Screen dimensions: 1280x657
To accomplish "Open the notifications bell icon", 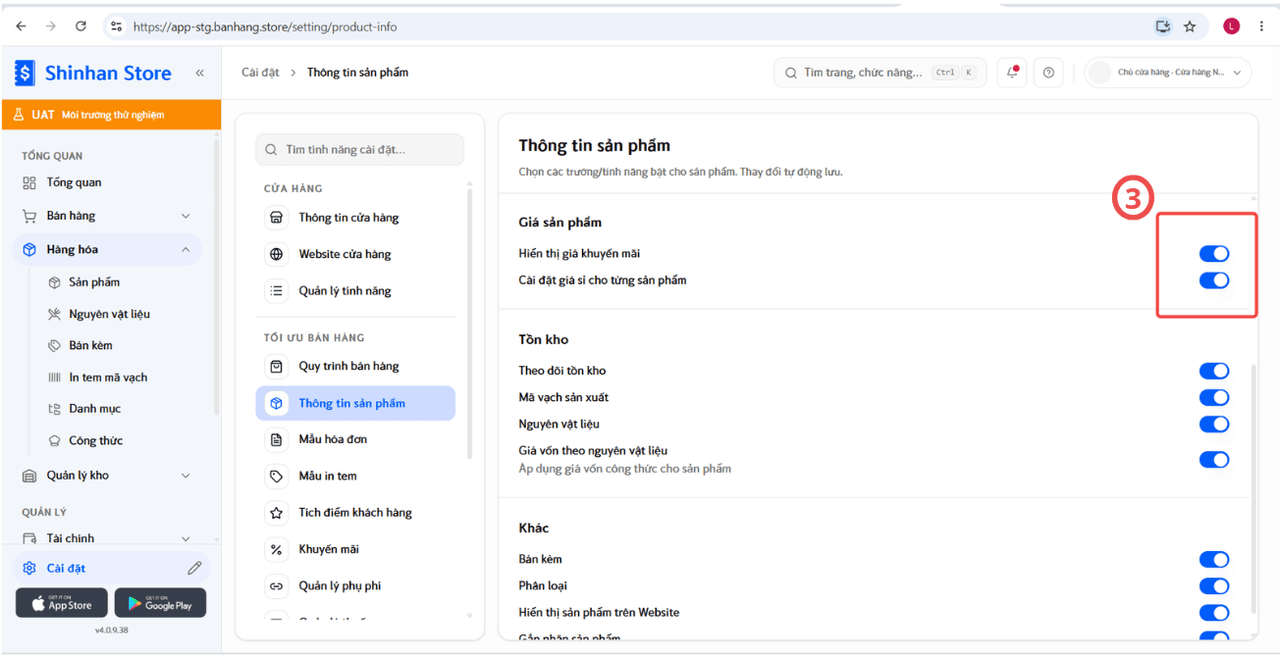I will click(1012, 72).
